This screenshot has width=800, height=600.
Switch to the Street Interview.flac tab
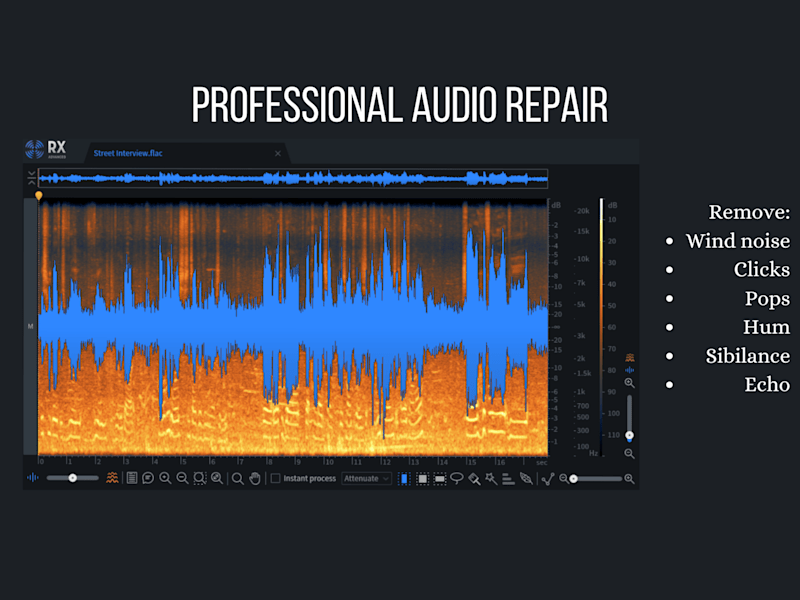point(128,153)
